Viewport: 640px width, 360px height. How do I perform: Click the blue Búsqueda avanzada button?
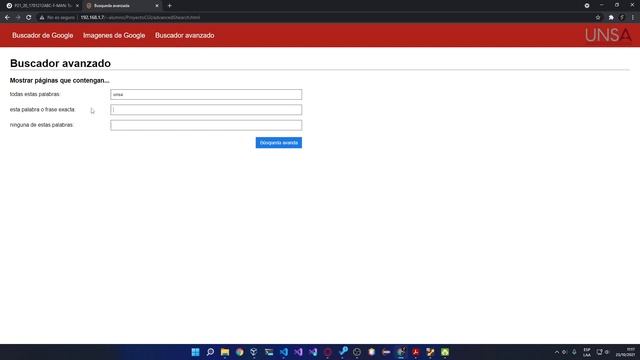279,143
